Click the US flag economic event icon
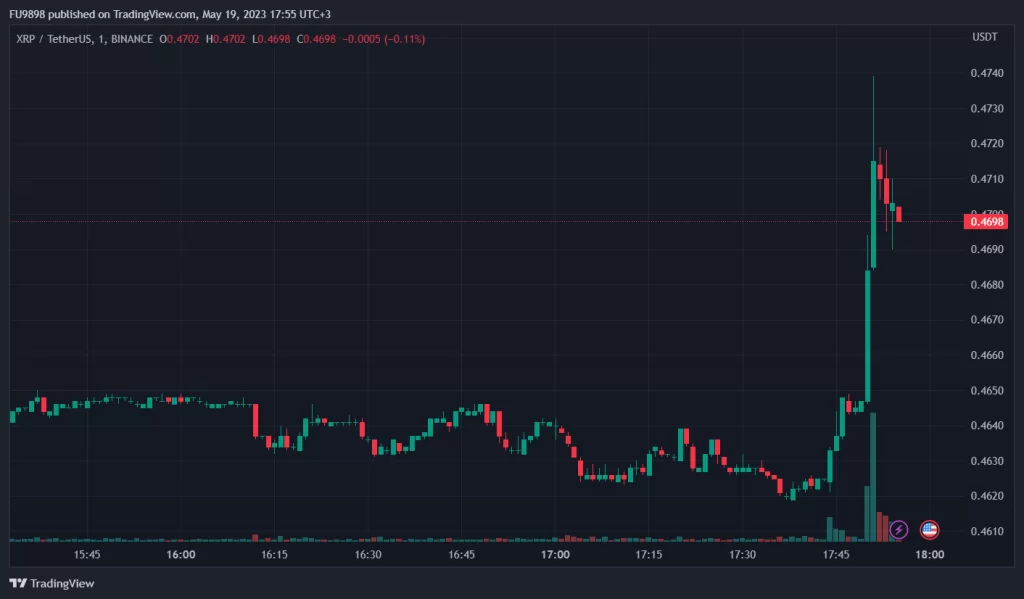Image resolution: width=1024 pixels, height=599 pixels. click(x=929, y=529)
